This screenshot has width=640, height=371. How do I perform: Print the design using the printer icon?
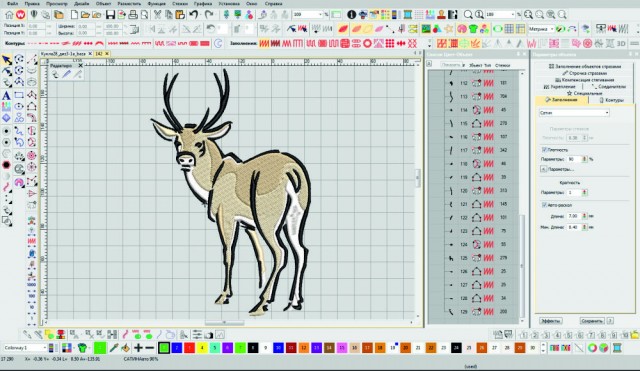click(133, 15)
